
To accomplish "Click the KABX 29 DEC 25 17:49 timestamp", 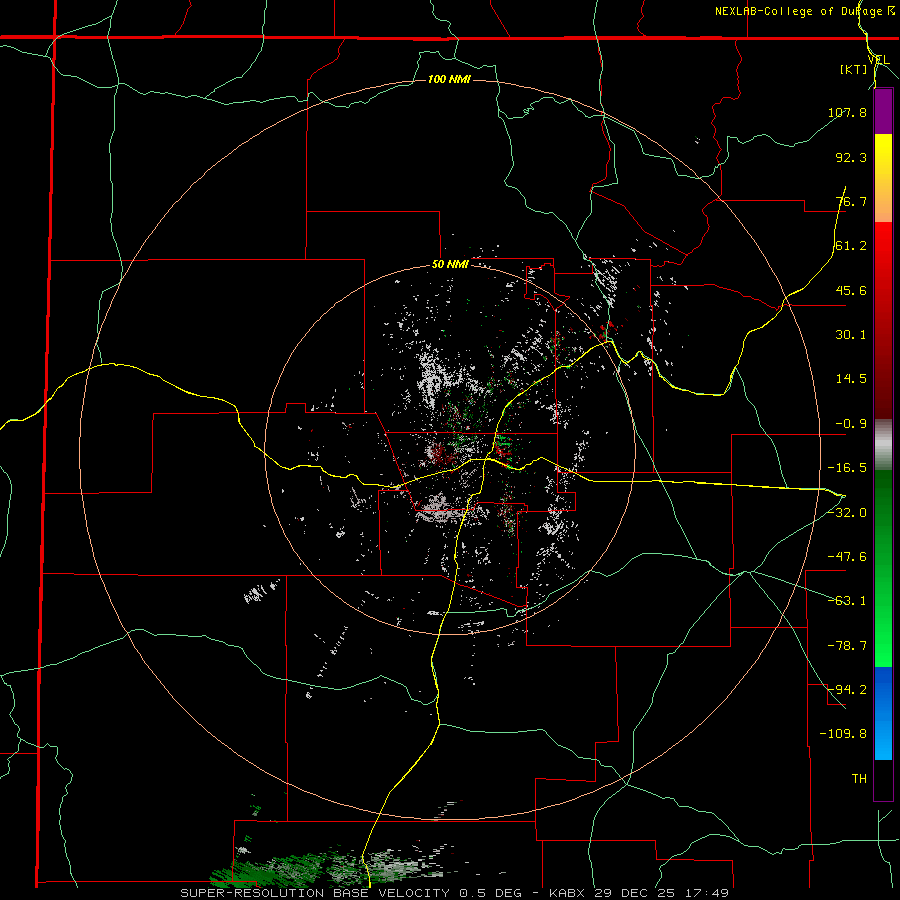I will coord(639,893).
